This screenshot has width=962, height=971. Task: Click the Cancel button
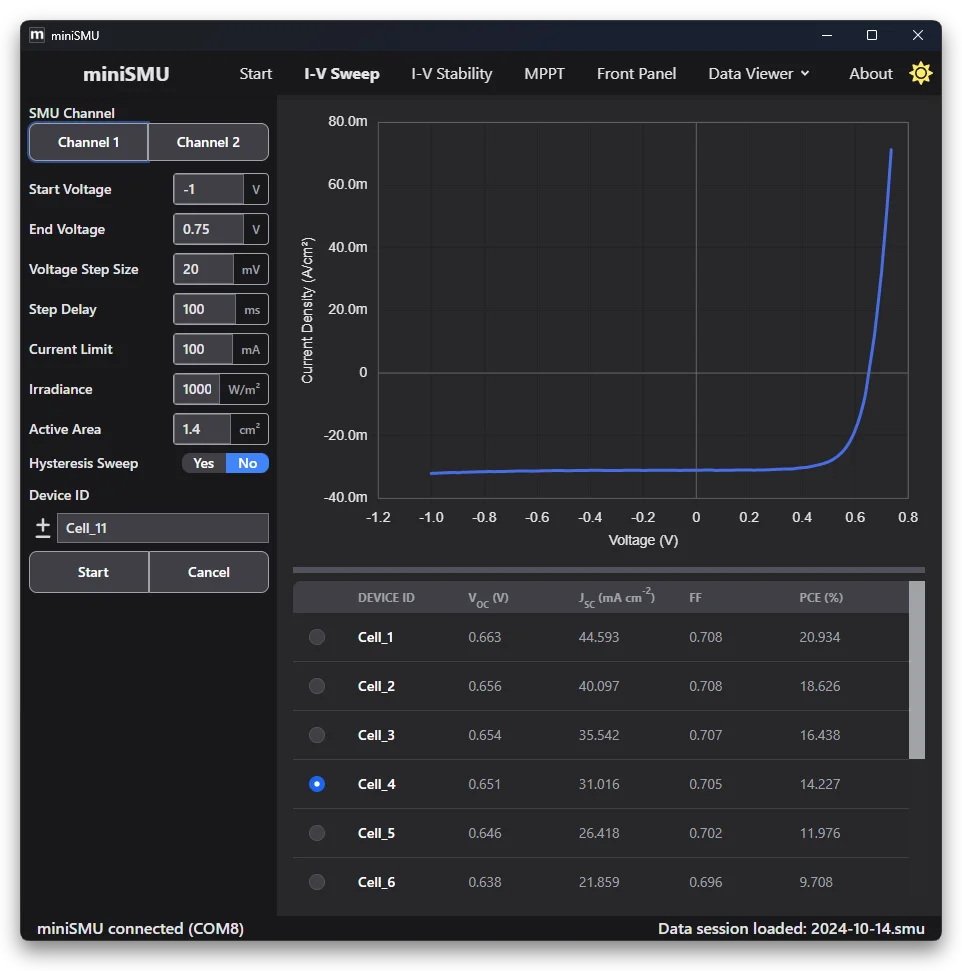[209, 572]
